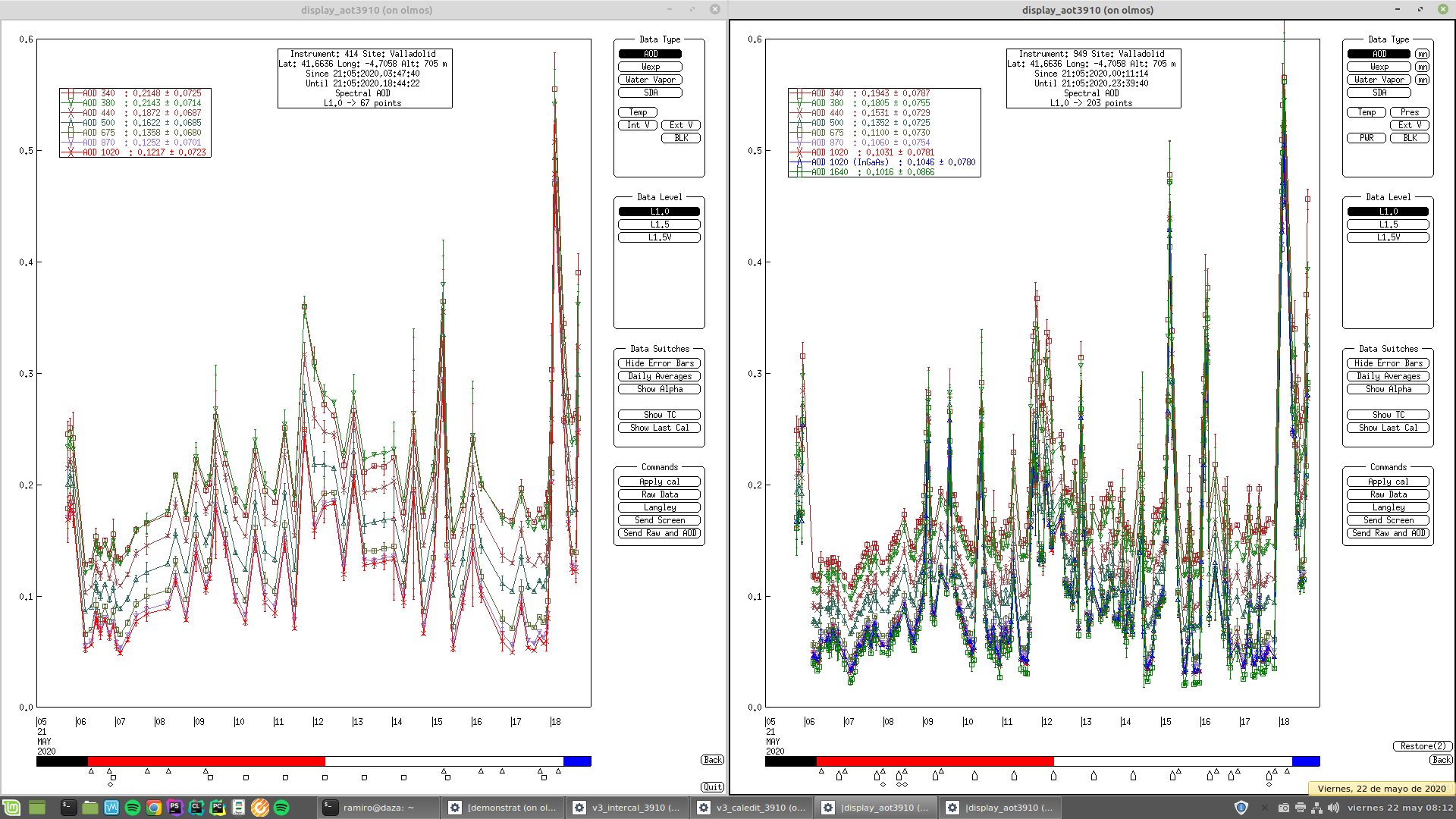Open the Linux Mint menu
This screenshot has width=1456, height=819.
point(11,808)
